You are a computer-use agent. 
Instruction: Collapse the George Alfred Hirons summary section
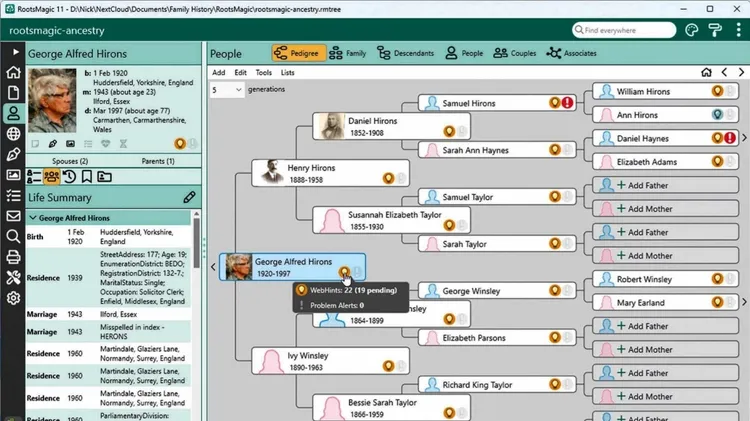(x=33, y=217)
